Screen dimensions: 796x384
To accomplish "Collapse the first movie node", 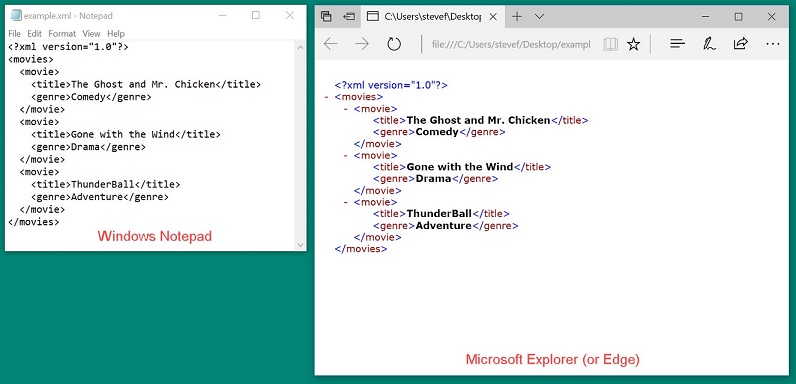I will pyautogui.click(x=346, y=109).
